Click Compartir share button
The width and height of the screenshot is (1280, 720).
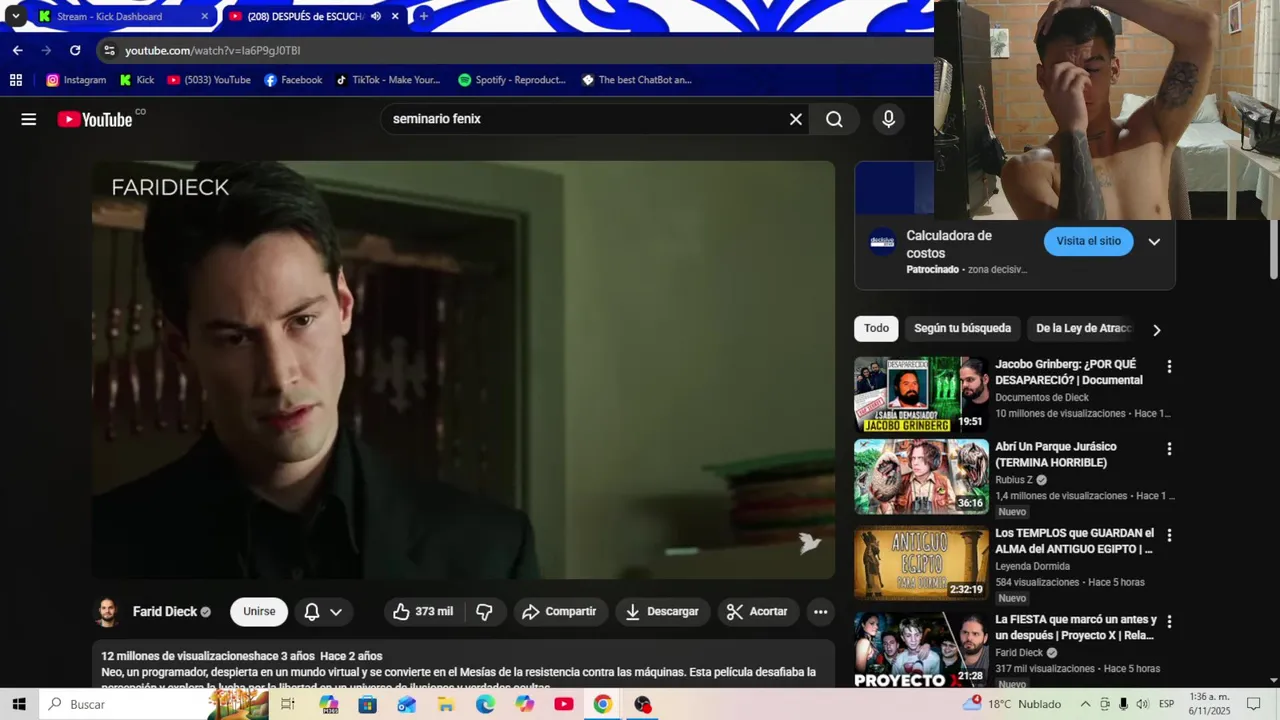click(x=560, y=612)
